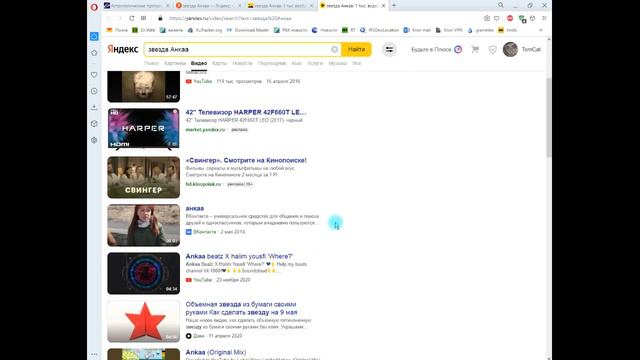Image resolution: width=640 pixels, height=360 pixels.
Task: Open the green VPN extension icon
Action: coord(522,19)
